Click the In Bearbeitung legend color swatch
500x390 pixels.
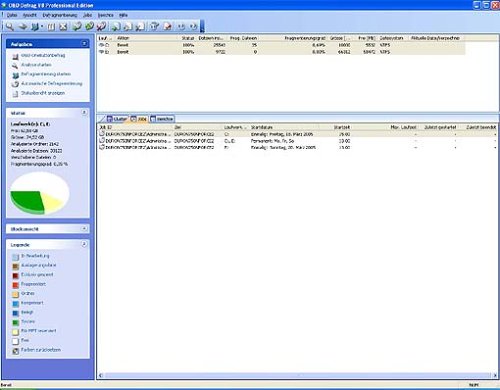15,257
